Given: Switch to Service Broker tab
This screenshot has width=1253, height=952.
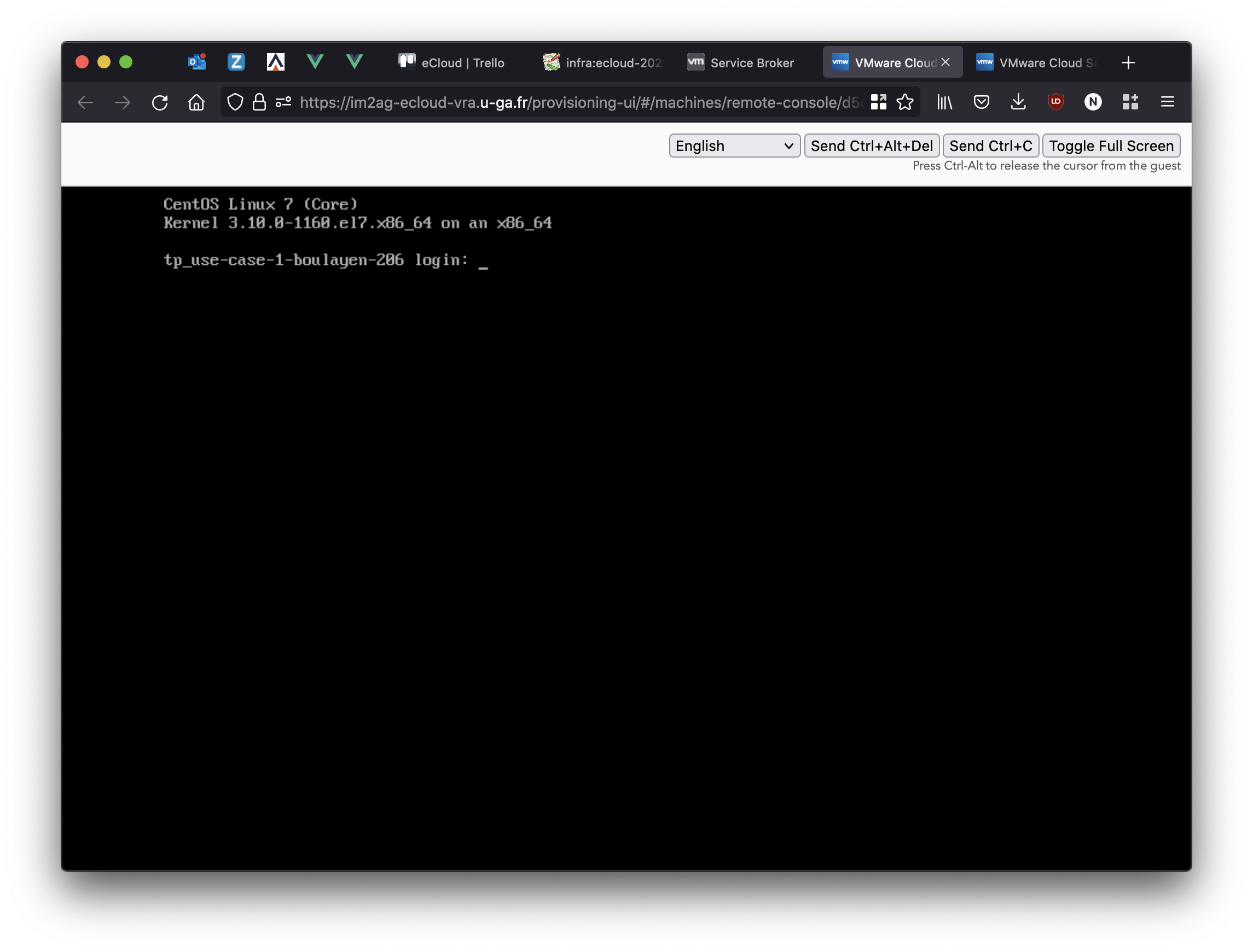Looking at the screenshot, I should click(741, 63).
